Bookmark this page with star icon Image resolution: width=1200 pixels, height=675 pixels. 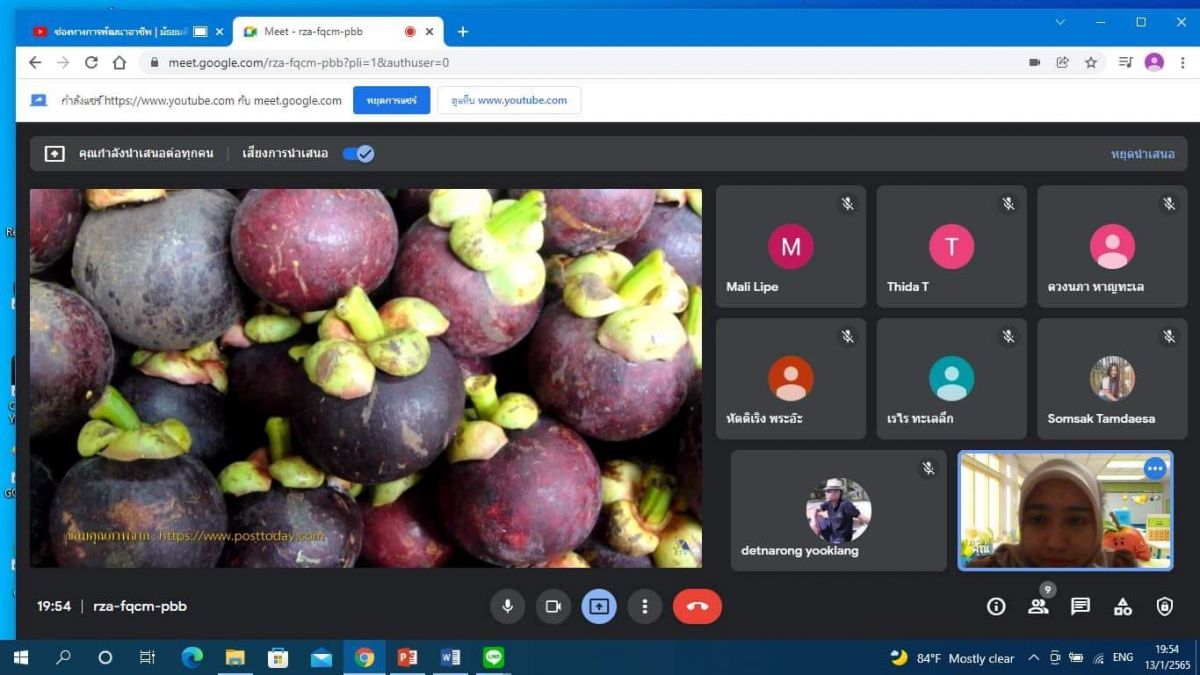(1091, 62)
